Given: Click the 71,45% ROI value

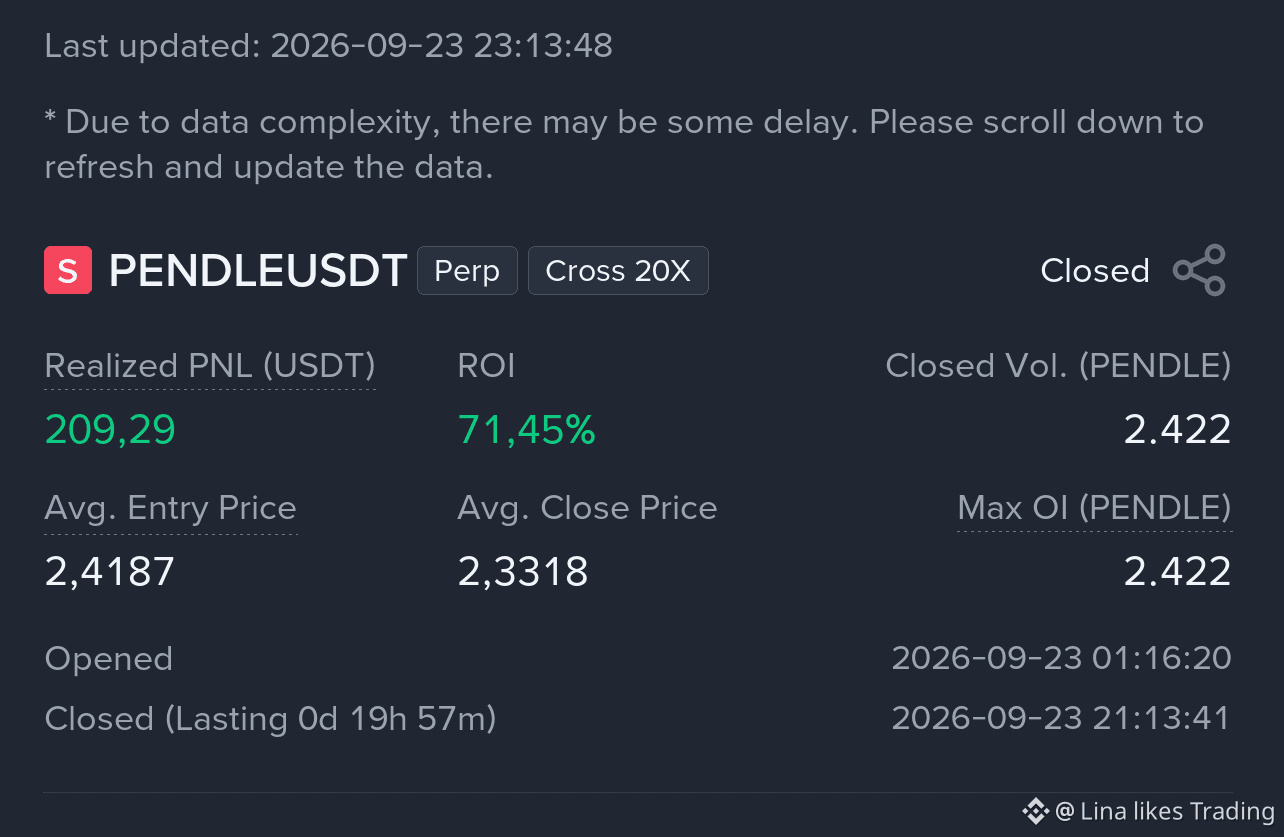Looking at the screenshot, I should [x=527, y=429].
